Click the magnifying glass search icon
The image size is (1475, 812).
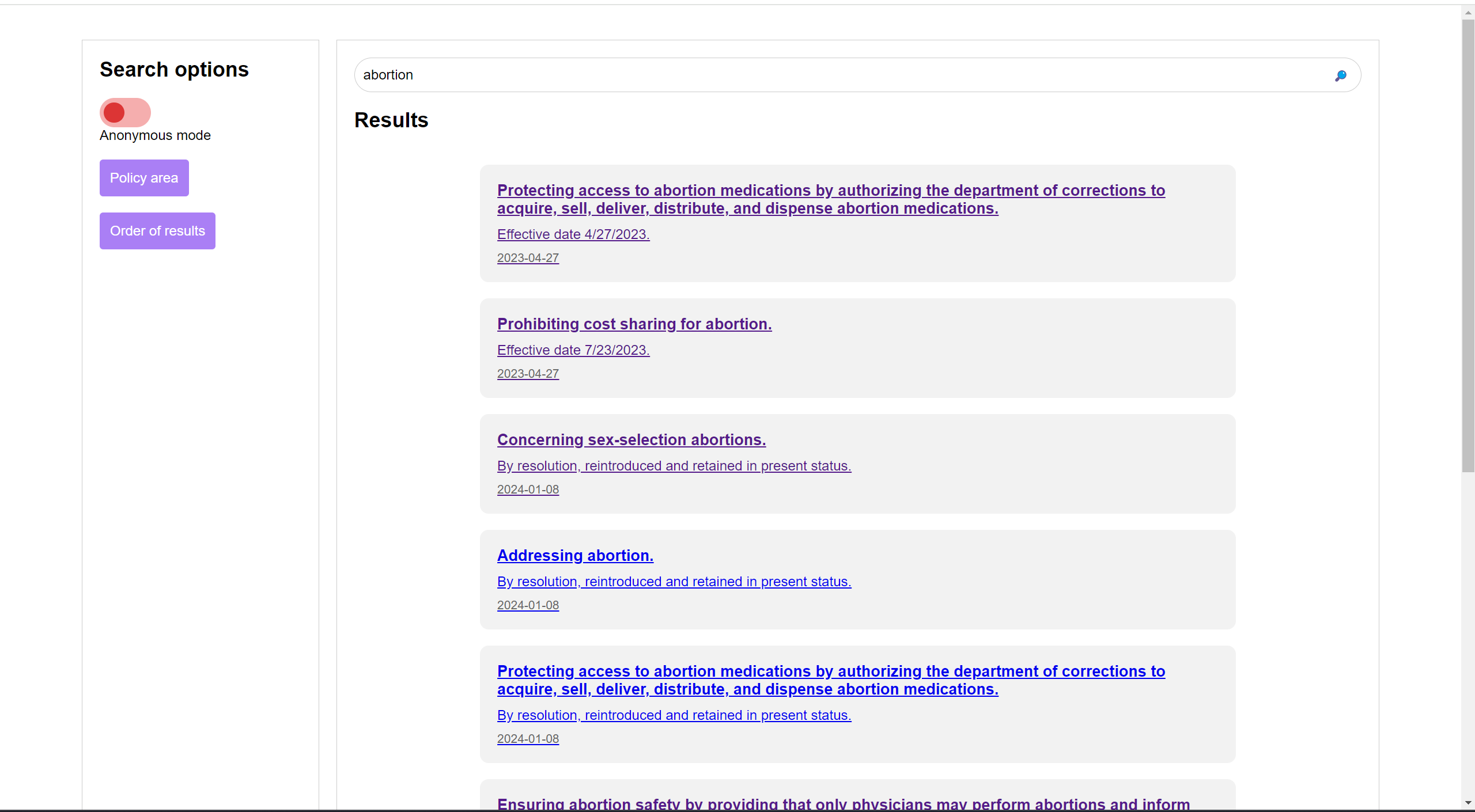click(1340, 75)
